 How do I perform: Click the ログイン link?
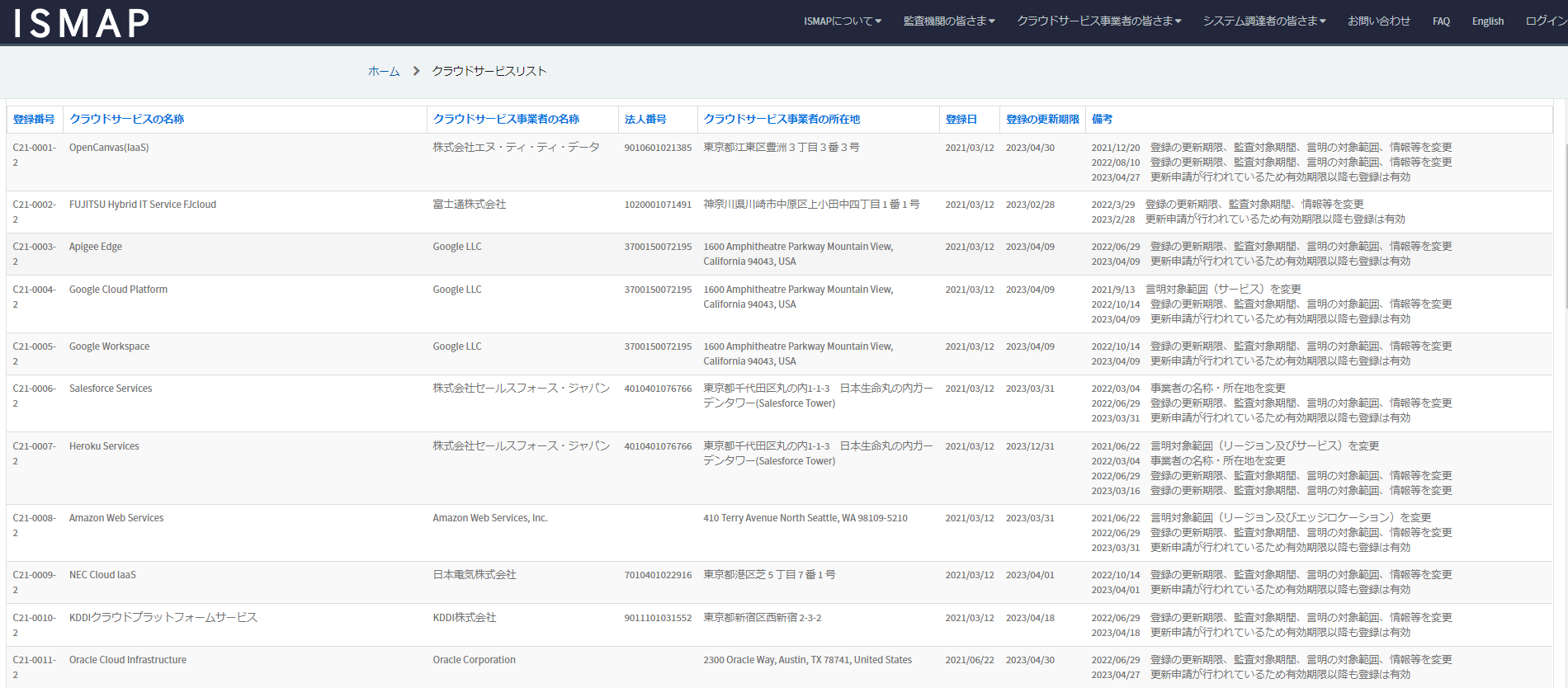click(1545, 21)
